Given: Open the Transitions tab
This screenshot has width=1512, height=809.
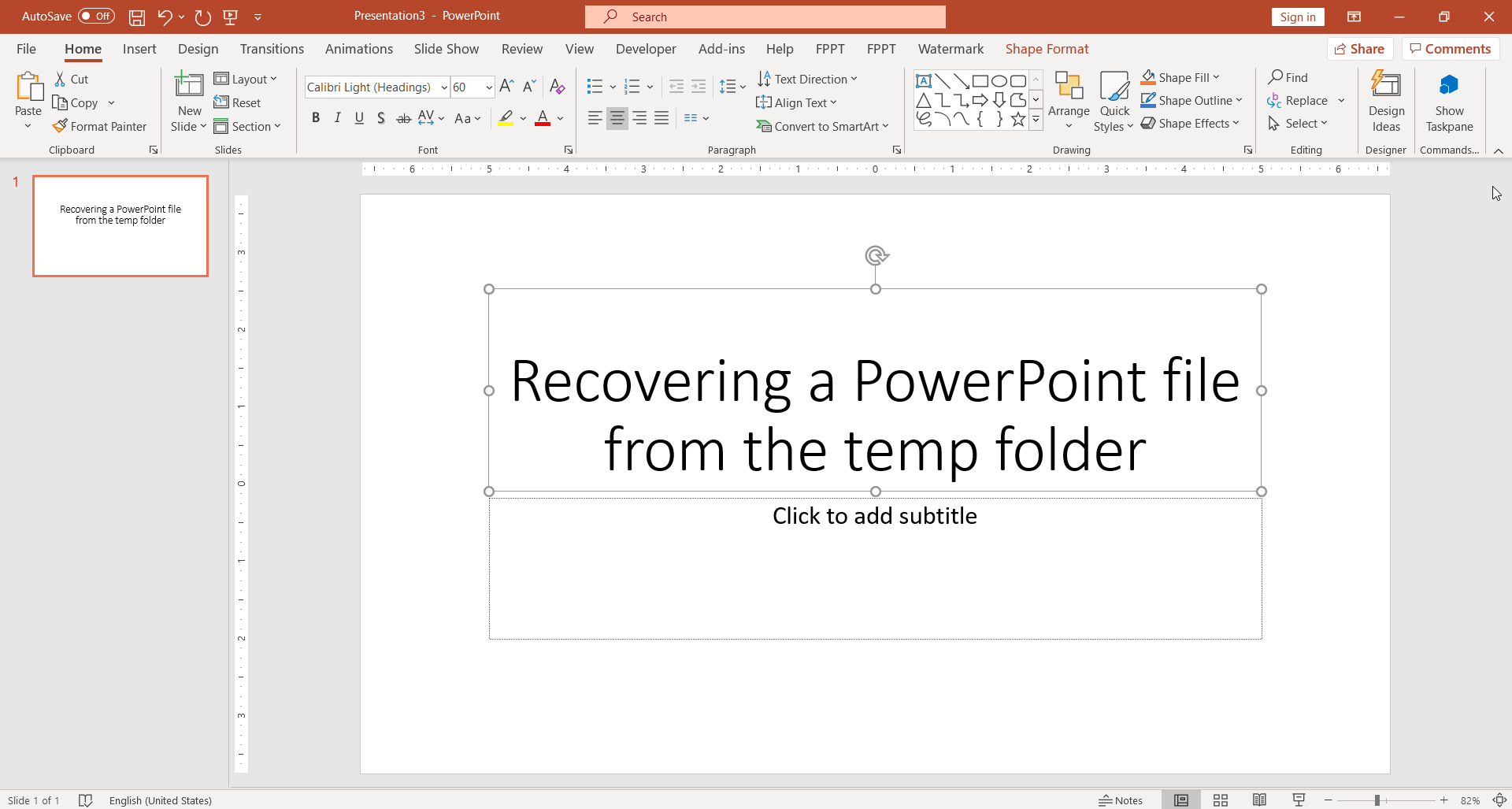Looking at the screenshot, I should coord(272,49).
